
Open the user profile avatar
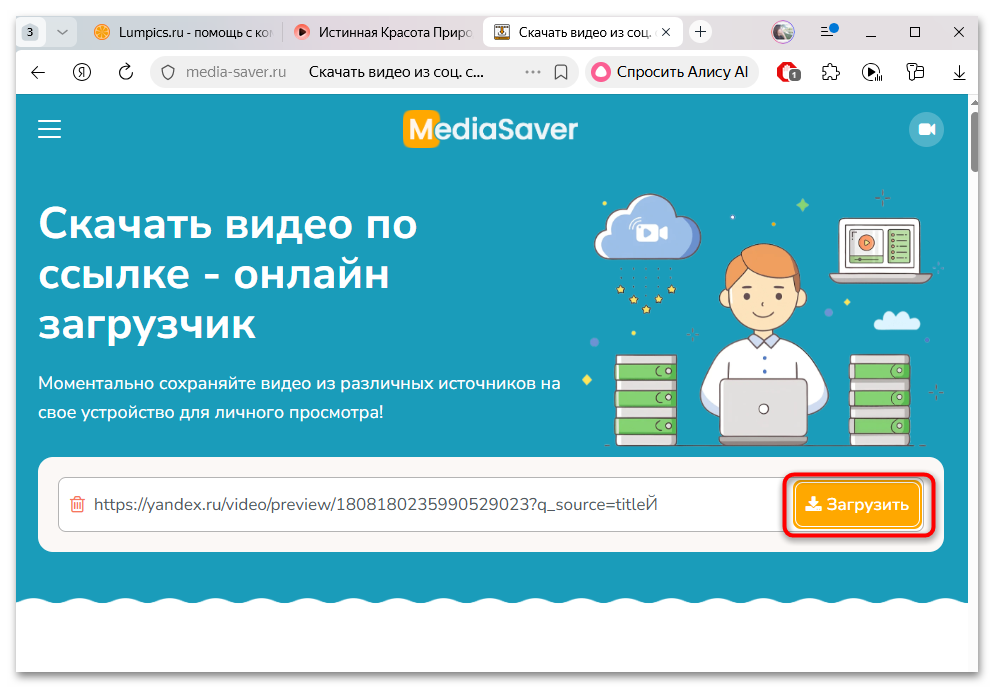(783, 32)
